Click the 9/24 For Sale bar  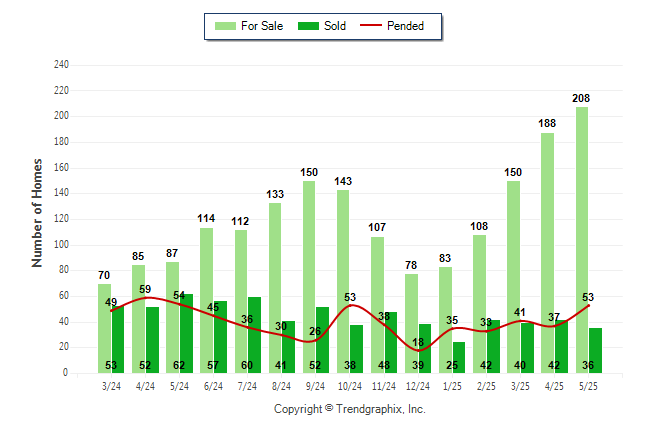(x=309, y=277)
